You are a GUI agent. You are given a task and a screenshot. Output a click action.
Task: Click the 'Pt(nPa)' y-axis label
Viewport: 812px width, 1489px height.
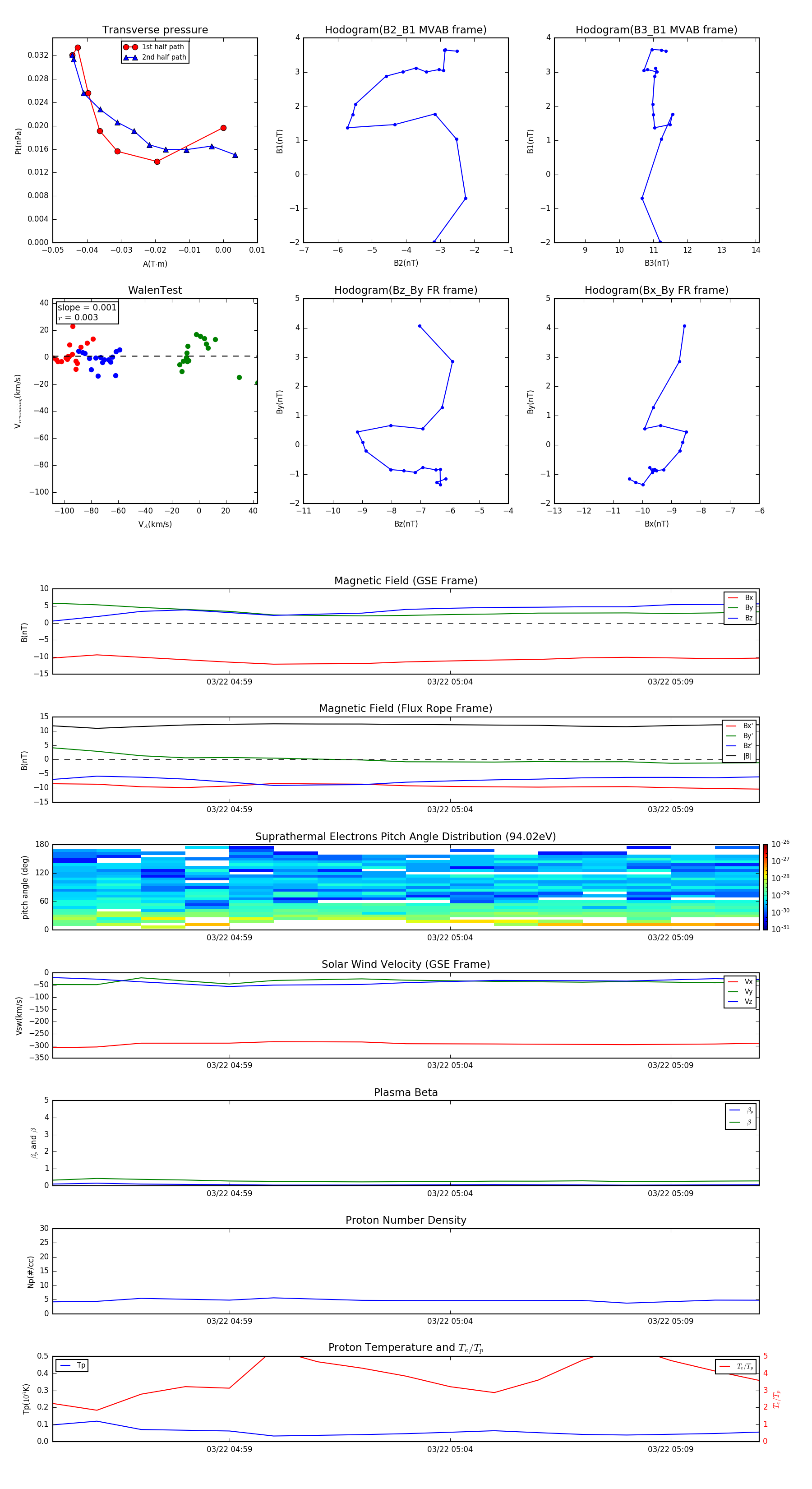[x=18, y=141]
